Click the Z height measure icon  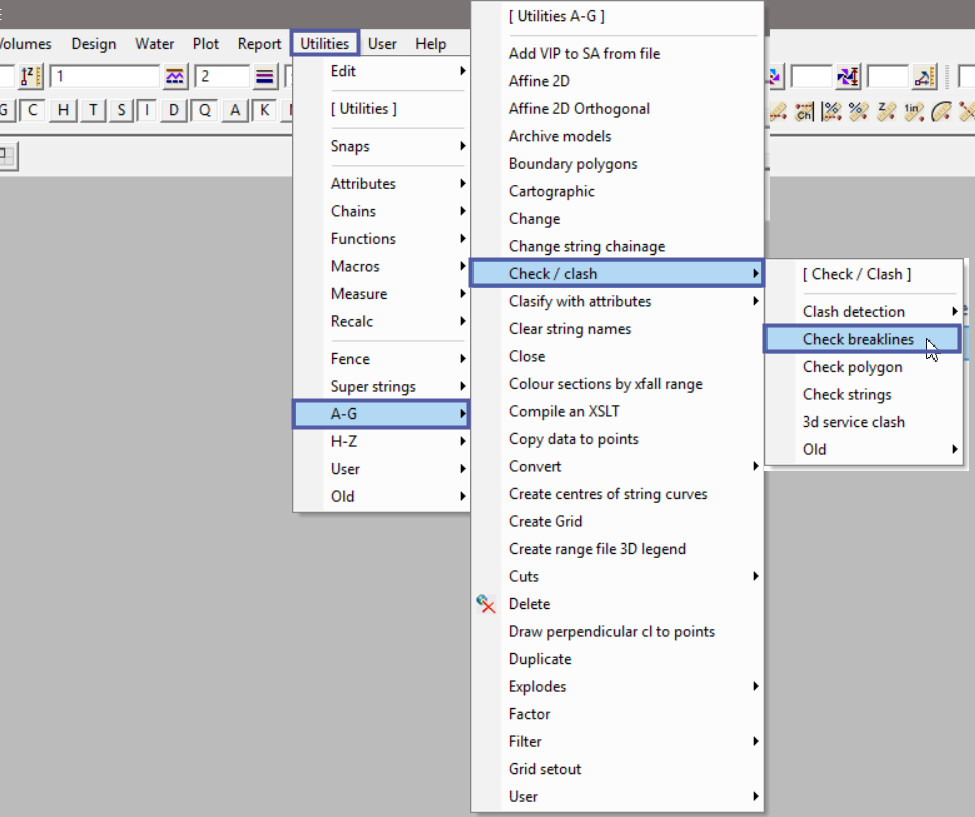coord(30,76)
